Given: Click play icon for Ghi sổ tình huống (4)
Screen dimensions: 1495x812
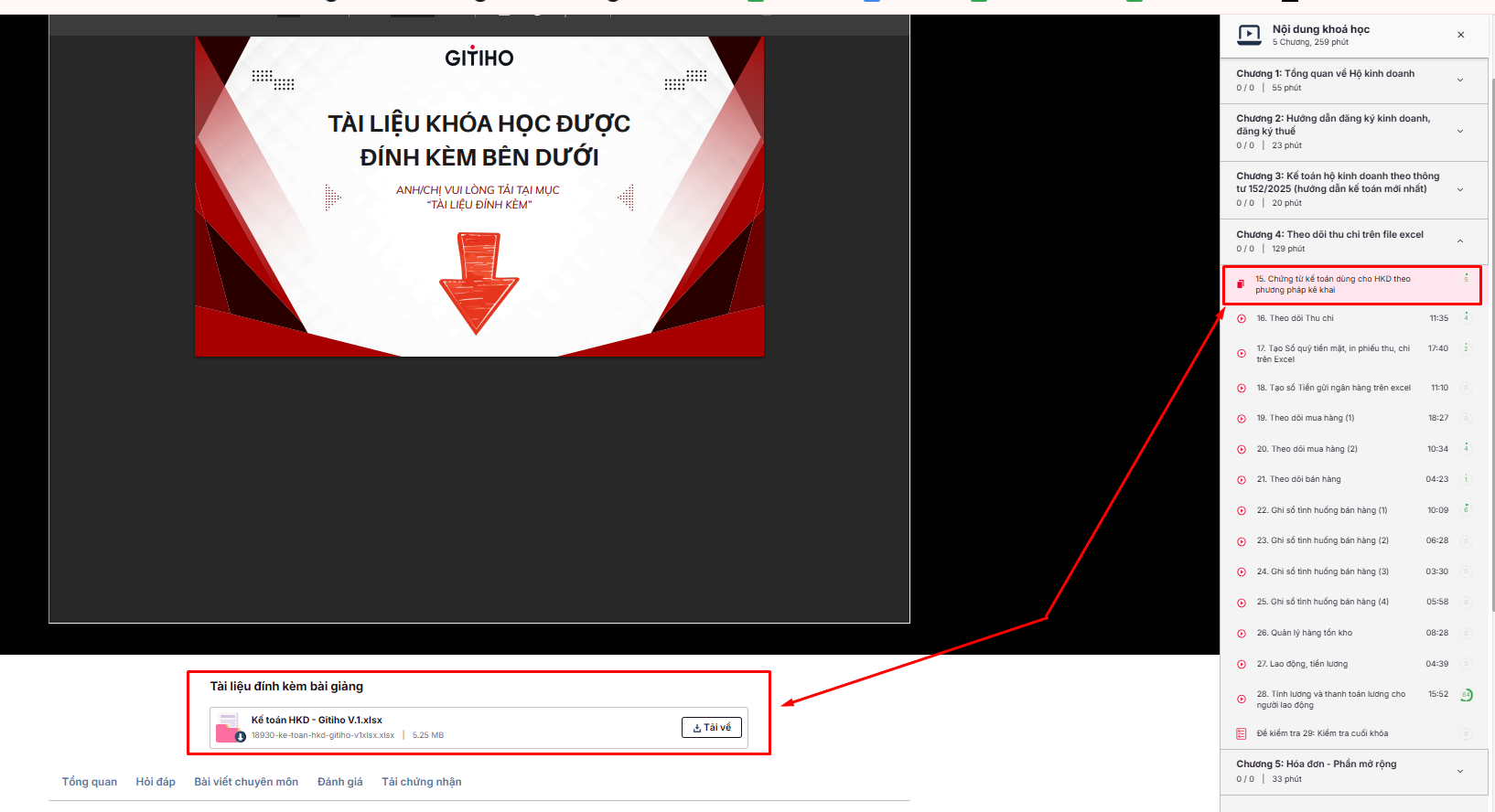Looking at the screenshot, I should tap(1242, 603).
